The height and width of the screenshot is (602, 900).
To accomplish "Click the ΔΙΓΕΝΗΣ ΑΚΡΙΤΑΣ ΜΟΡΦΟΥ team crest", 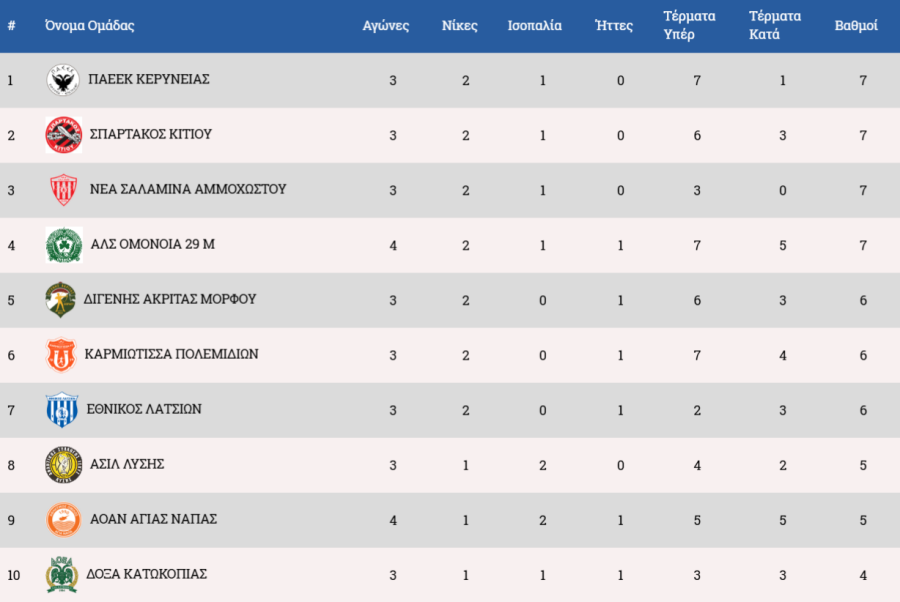I will click(60, 299).
